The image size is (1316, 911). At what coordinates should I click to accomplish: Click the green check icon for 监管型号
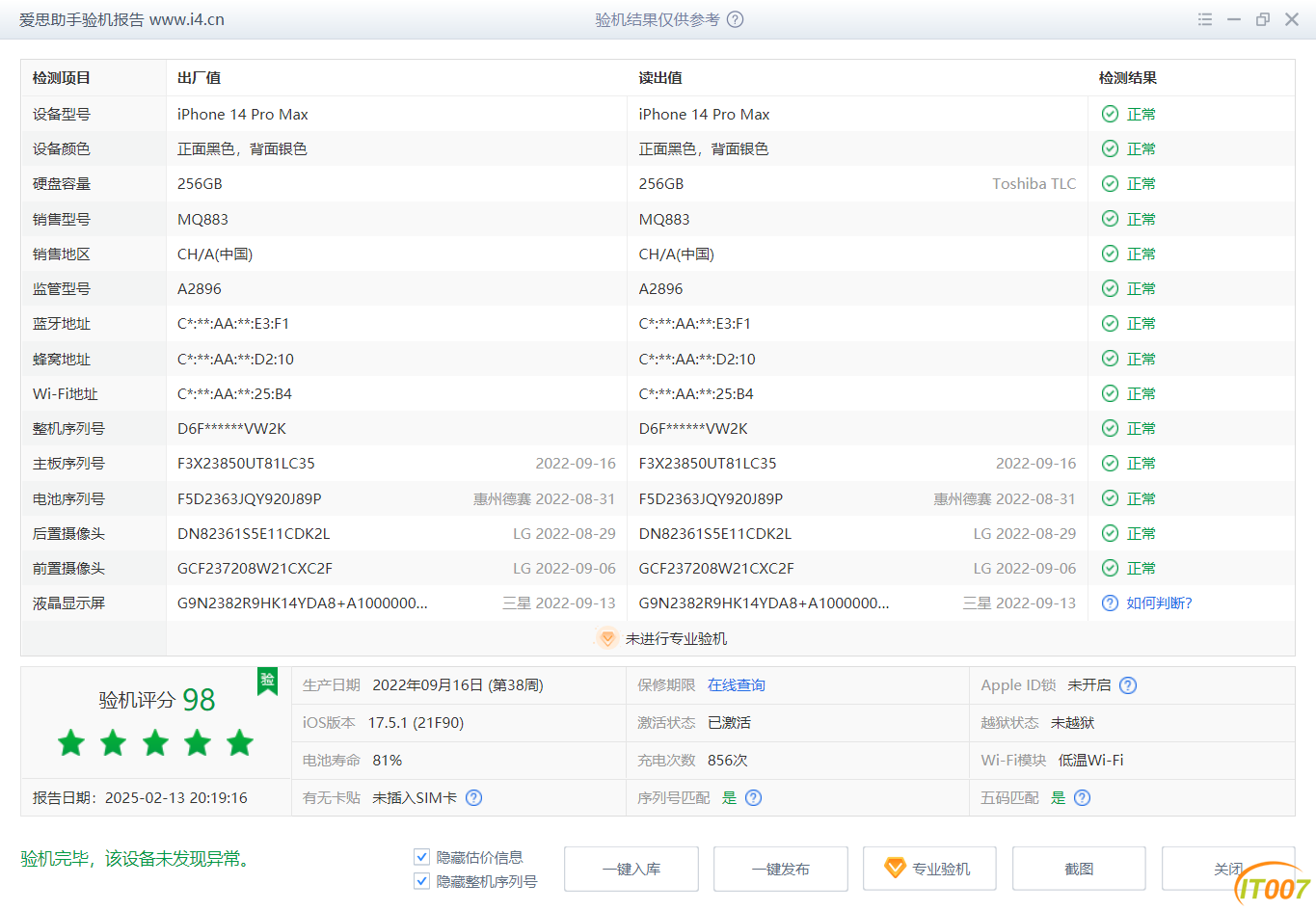coord(1110,288)
